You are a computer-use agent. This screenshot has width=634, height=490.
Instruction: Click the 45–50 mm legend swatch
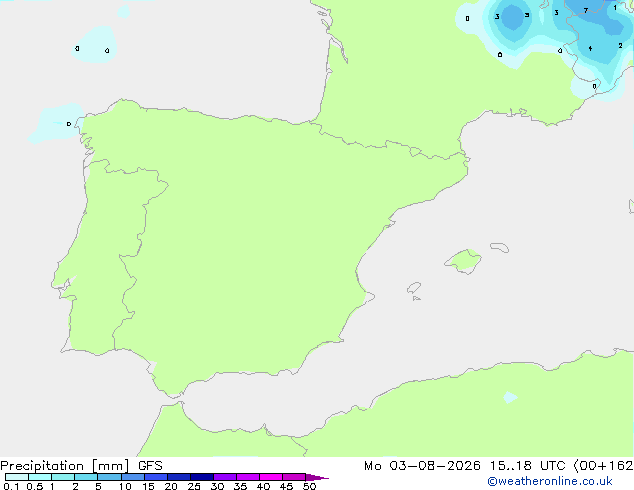[x=294, y=477]
